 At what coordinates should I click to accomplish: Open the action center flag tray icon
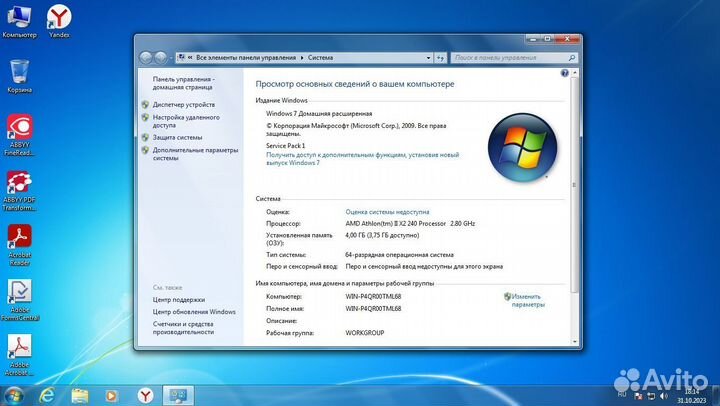click(x=638, y=396)
